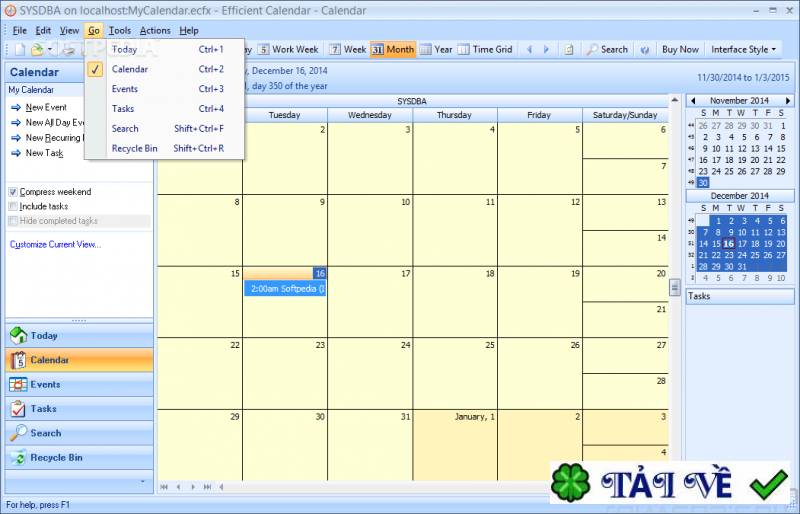Screen dimensions: 800x514
Task: Select the January, 1 calendar cell
Action: pos(455,445)
